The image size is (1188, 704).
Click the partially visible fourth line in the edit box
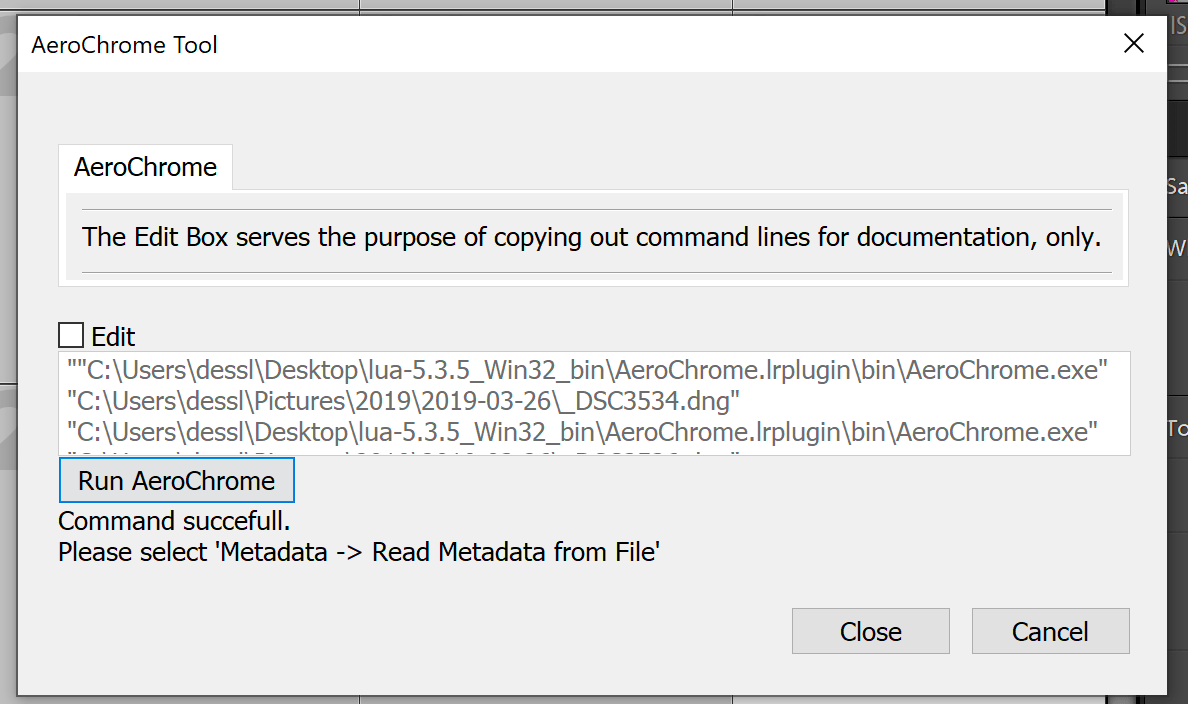pos(403,452)
